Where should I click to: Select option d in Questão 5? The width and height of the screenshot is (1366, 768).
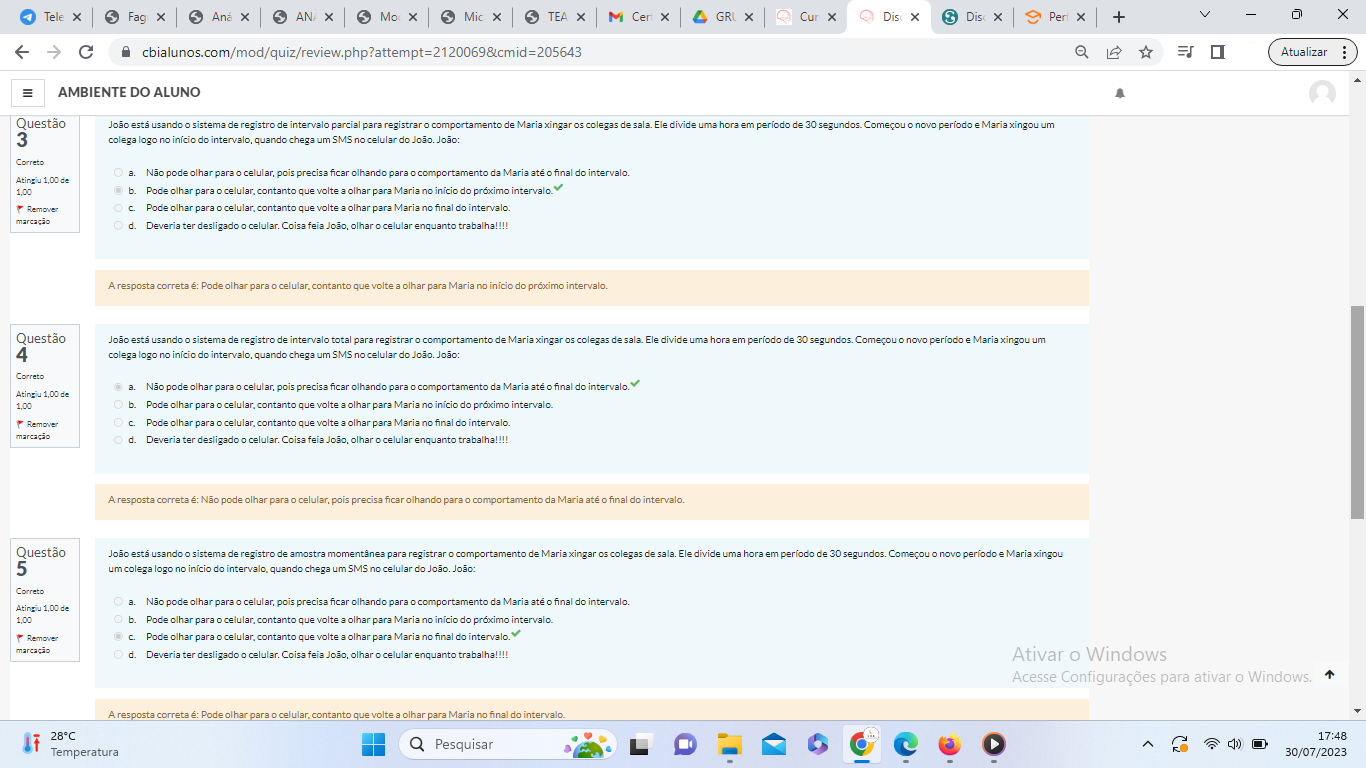[118, 655]
